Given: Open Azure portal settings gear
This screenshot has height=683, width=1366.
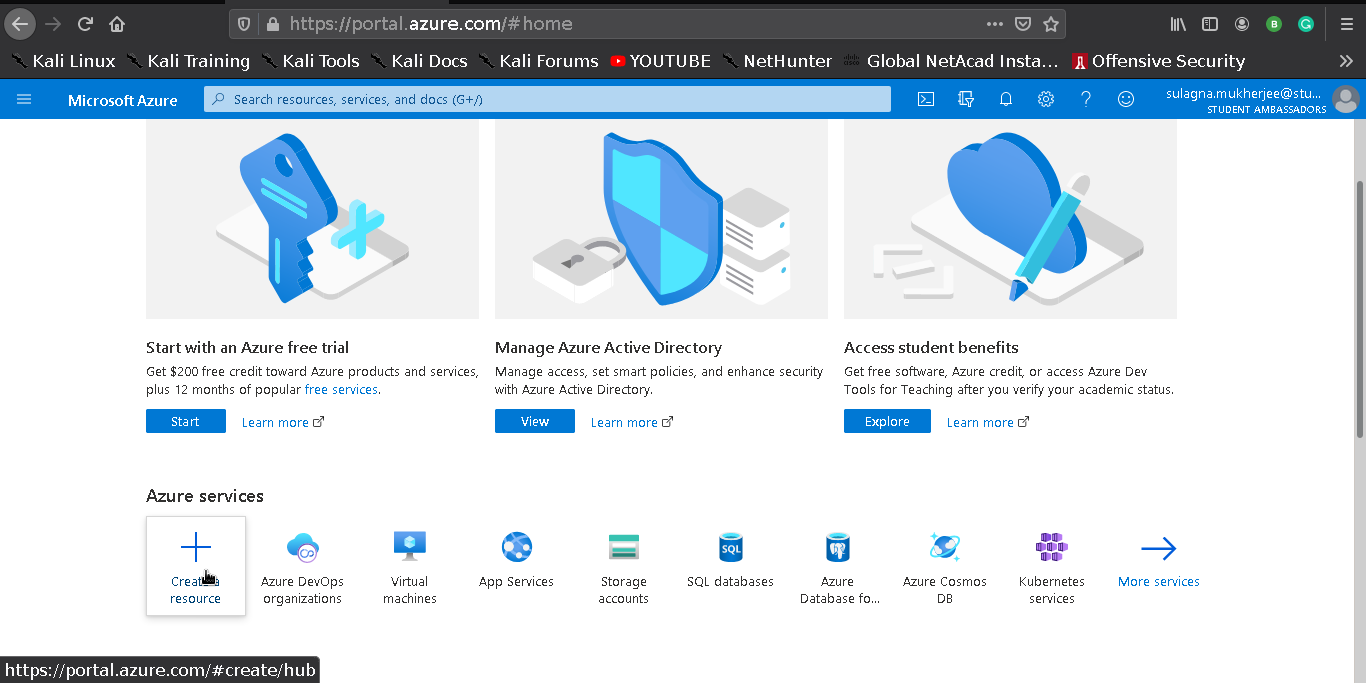Looking at the screenshot, I should pyautogui.click(x=1046, y=99).
